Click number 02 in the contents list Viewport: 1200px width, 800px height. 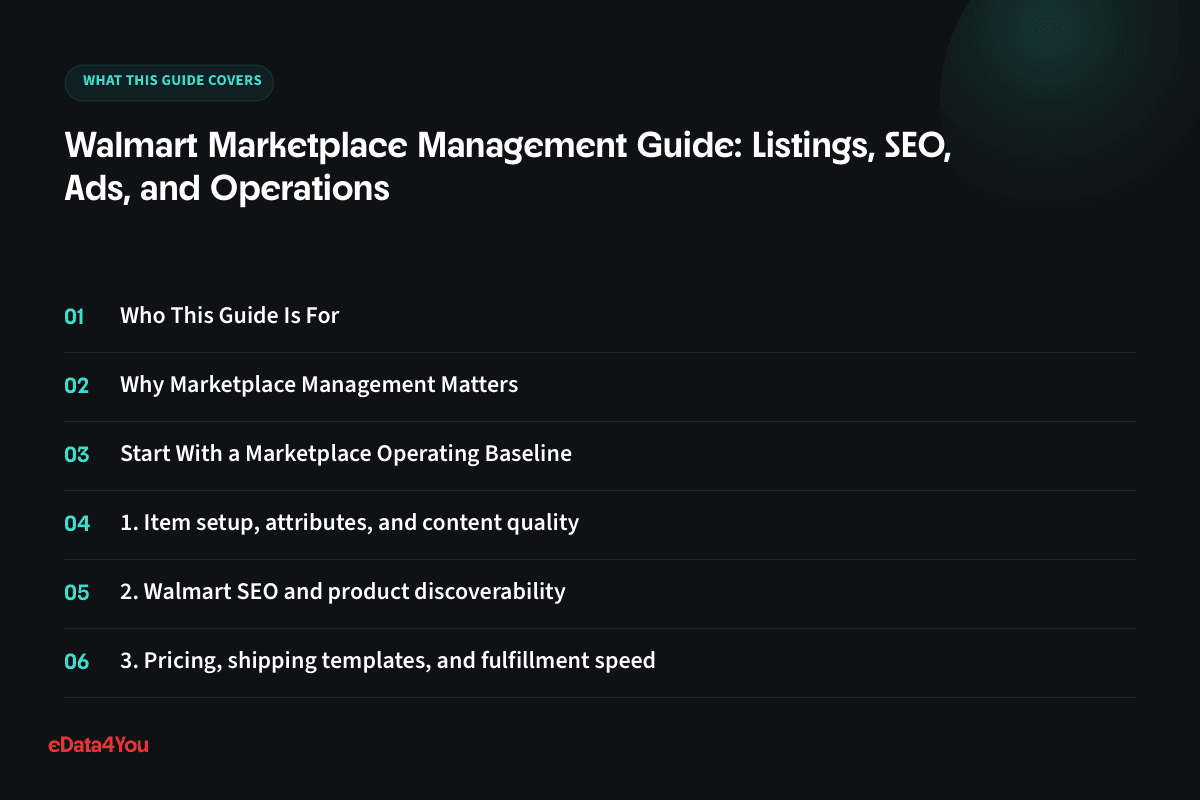point(77,386)
